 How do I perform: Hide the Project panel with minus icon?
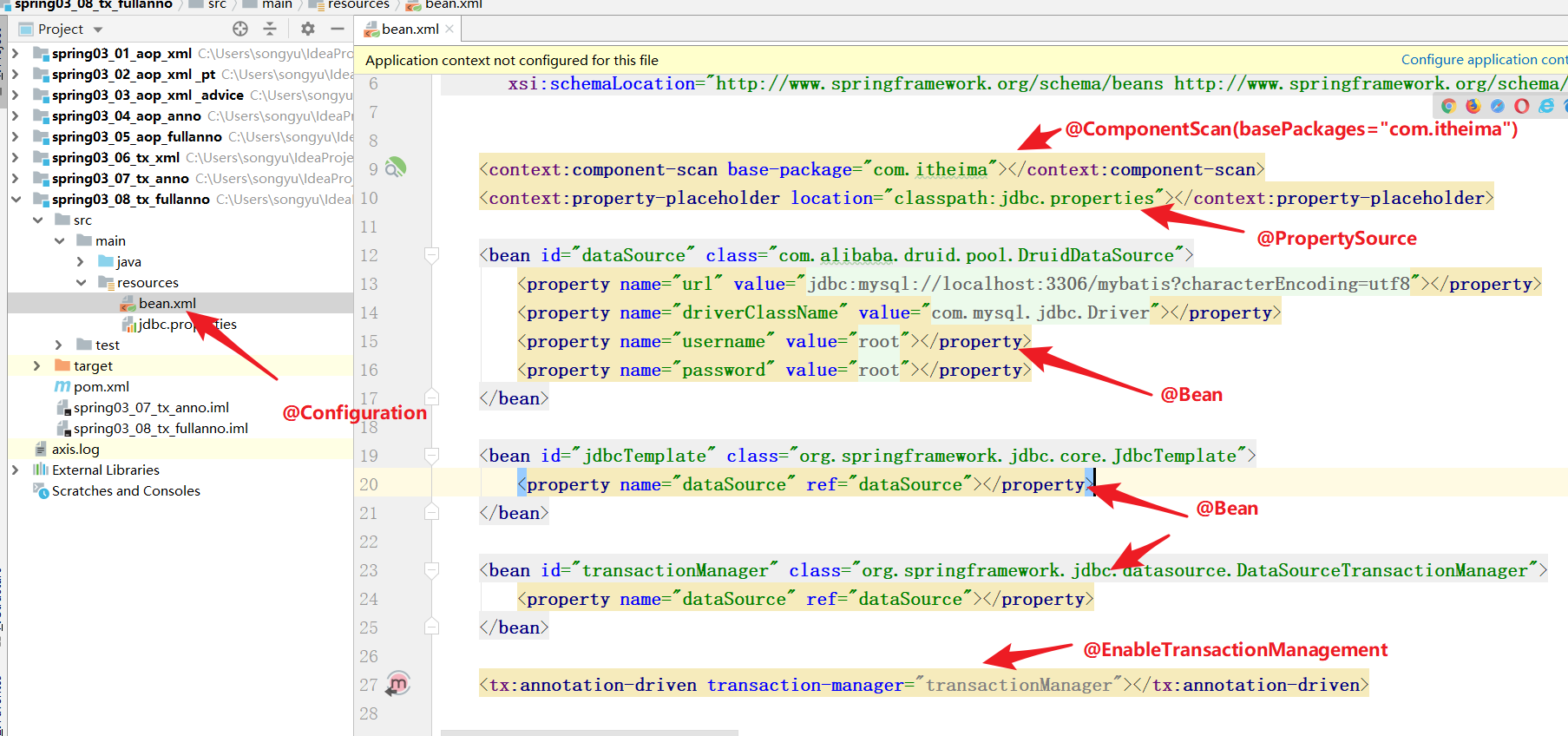click(338, 29)
